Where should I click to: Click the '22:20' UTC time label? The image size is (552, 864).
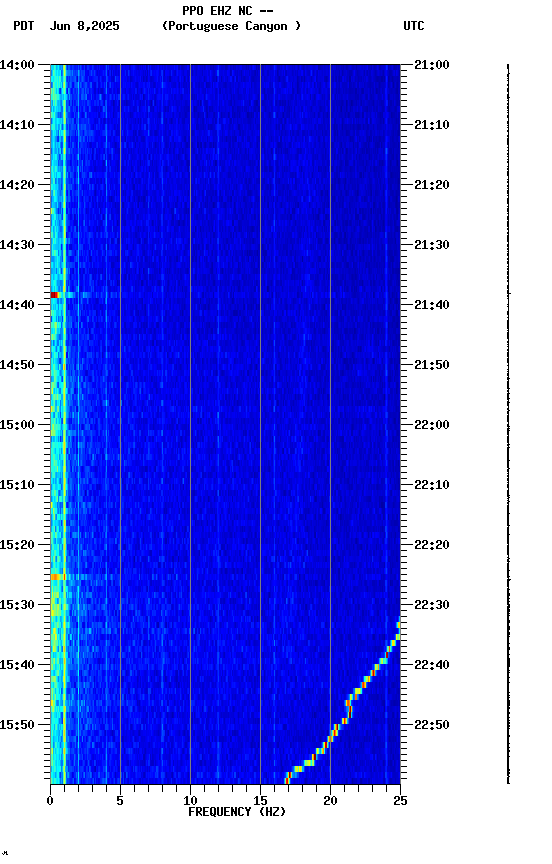click(x=432, y=545)
